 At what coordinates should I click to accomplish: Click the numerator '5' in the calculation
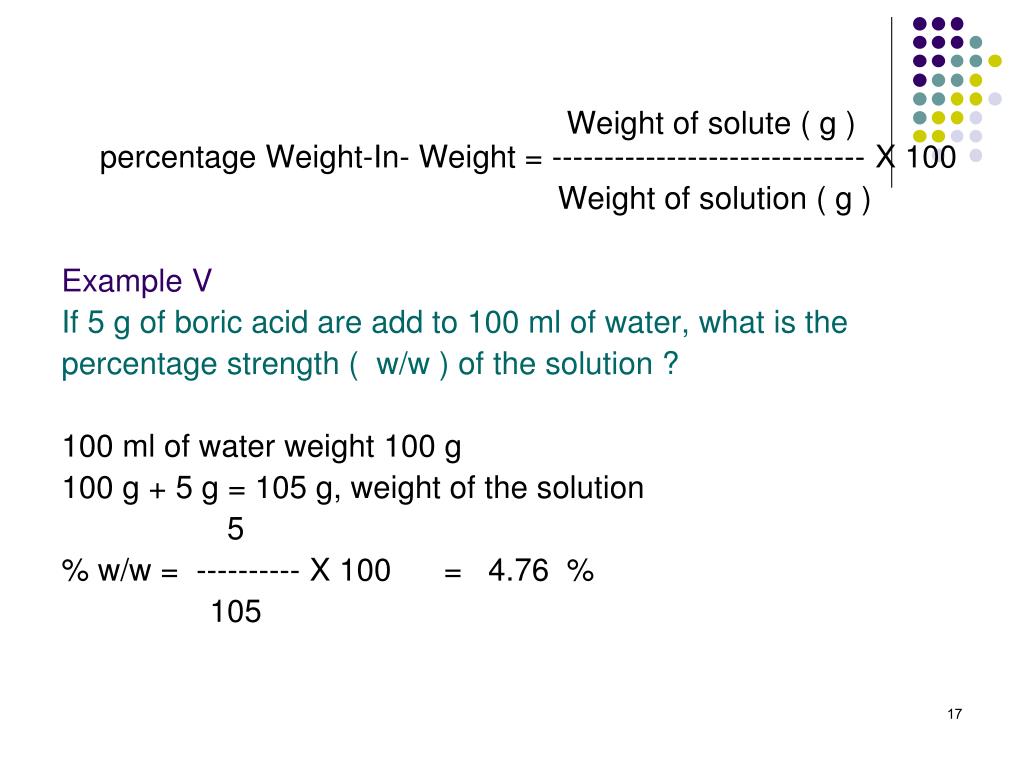coord(235,529)
